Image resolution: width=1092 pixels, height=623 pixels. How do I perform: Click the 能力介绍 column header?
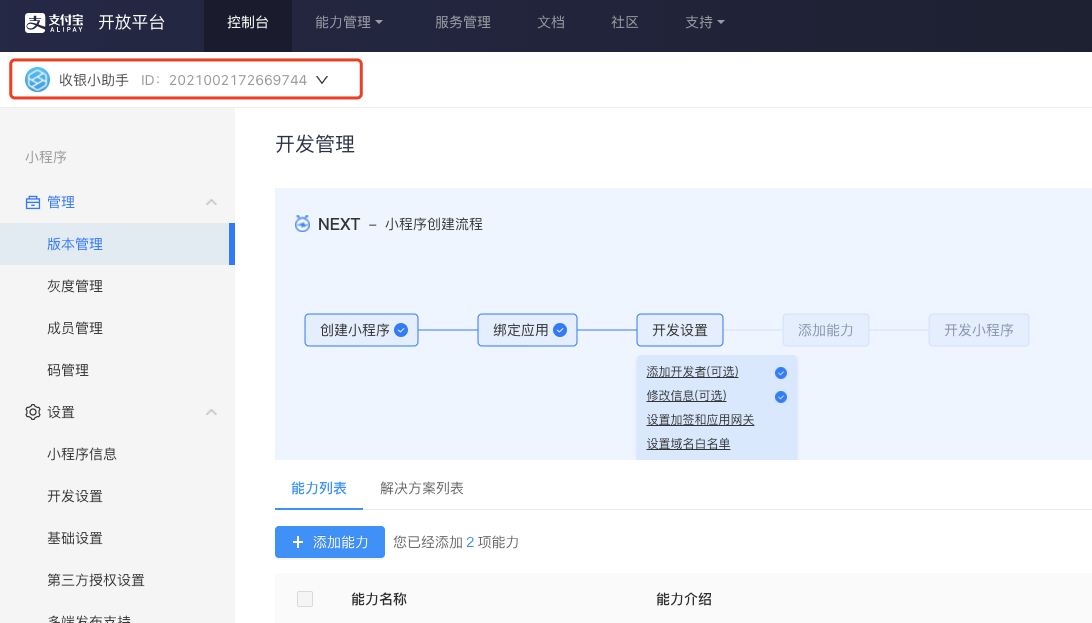684,599
